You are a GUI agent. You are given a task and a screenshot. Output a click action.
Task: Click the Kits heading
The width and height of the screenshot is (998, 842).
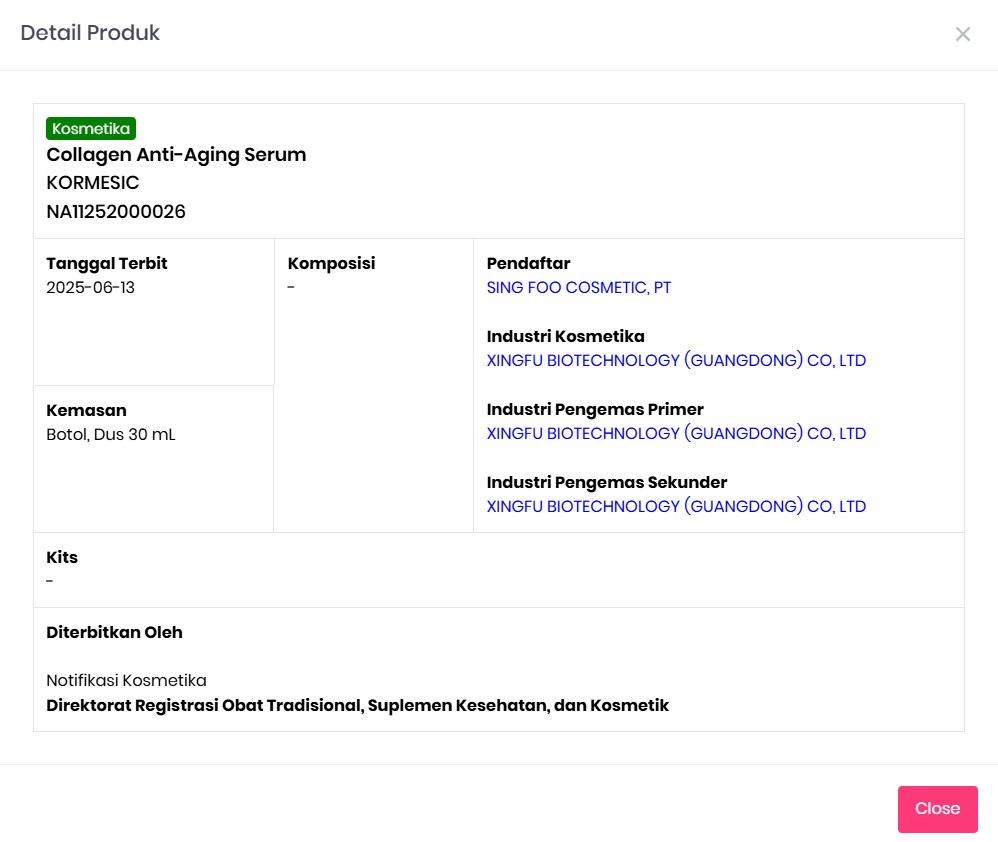tap(62, 558)
